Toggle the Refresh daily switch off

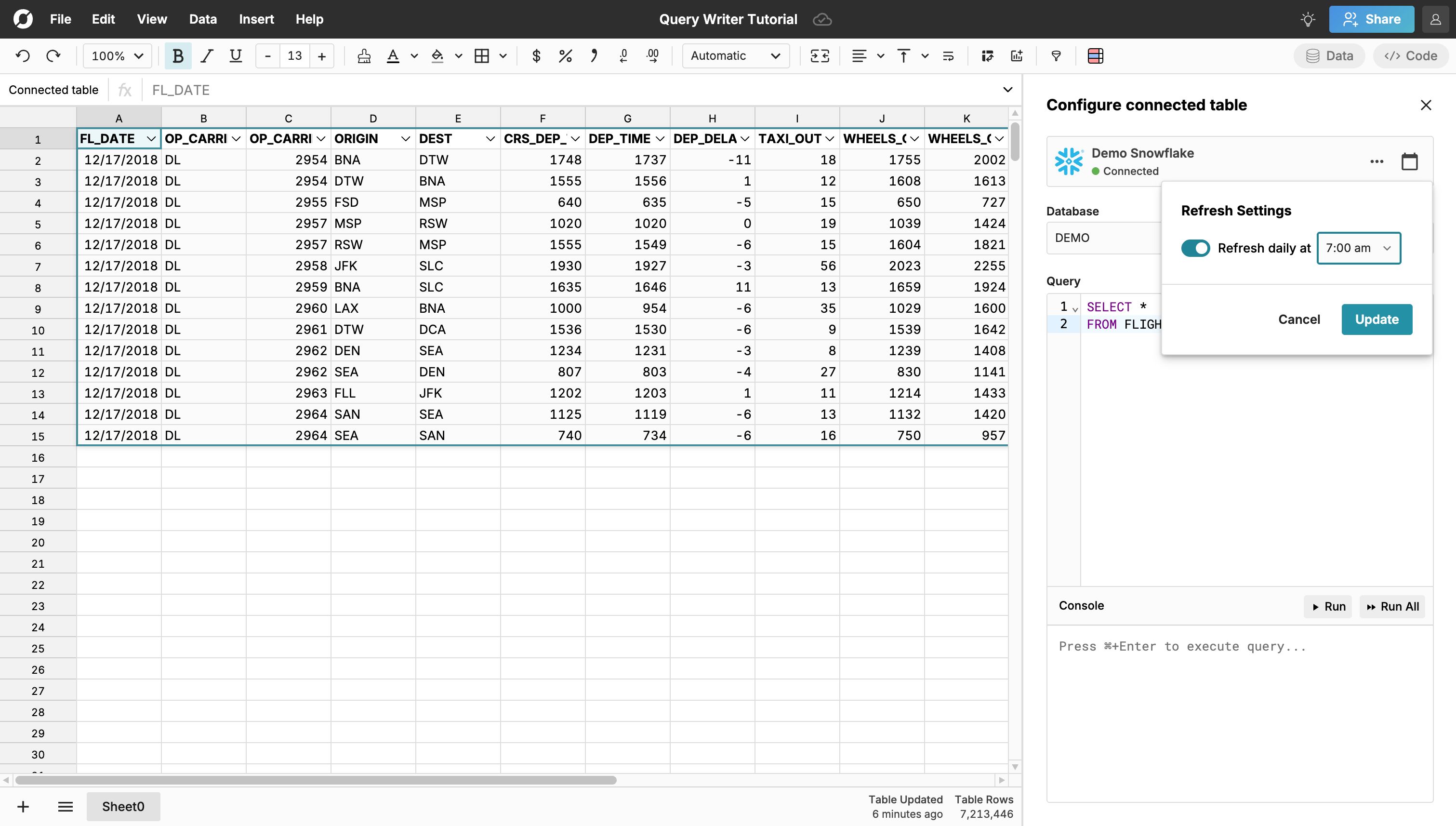(1195, 248)
